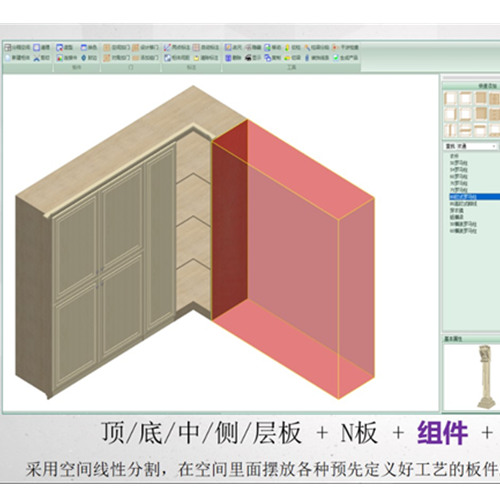The image size is (500, 500).
Task: Click the first thumbnail in the quick-add panel
Action: (450, 99)
